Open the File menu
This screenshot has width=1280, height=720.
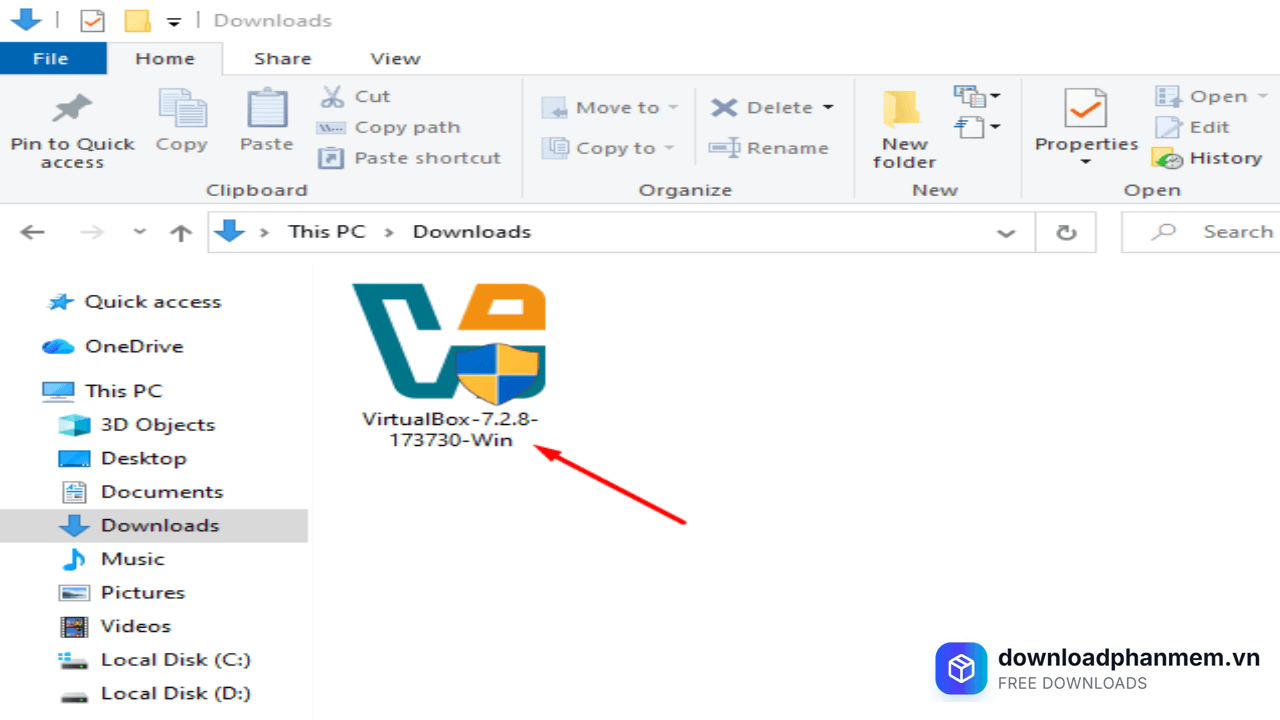pos(50,58)
